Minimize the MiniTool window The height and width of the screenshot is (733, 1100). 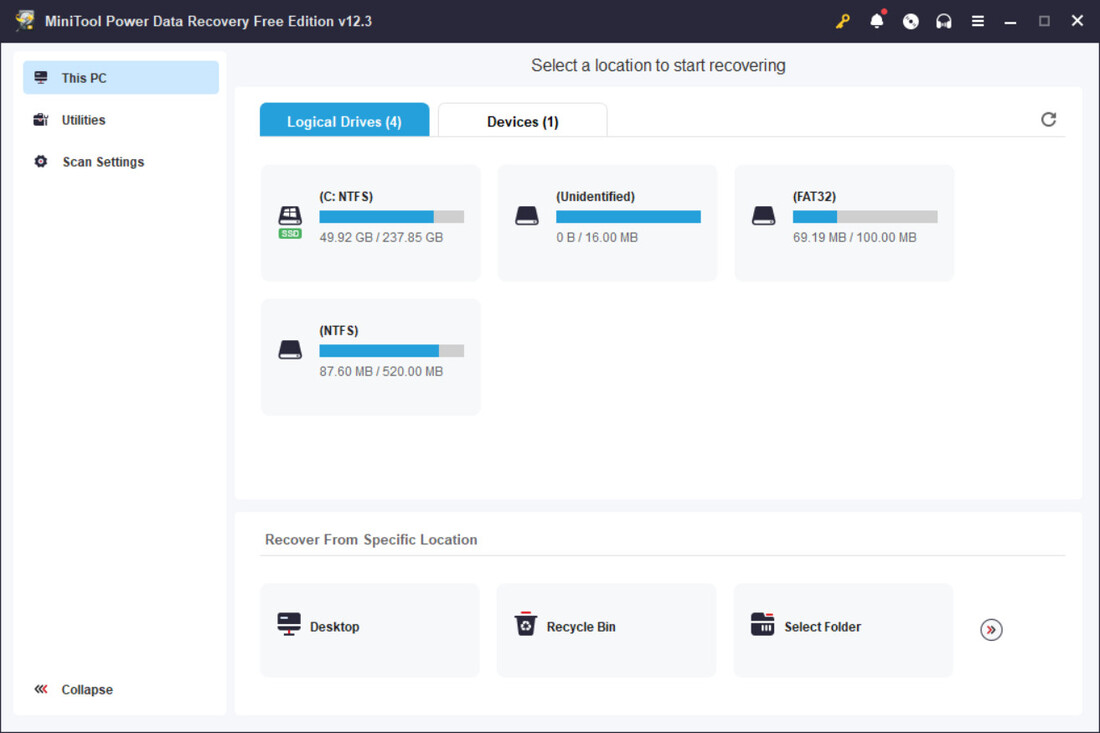[1010, 22]
